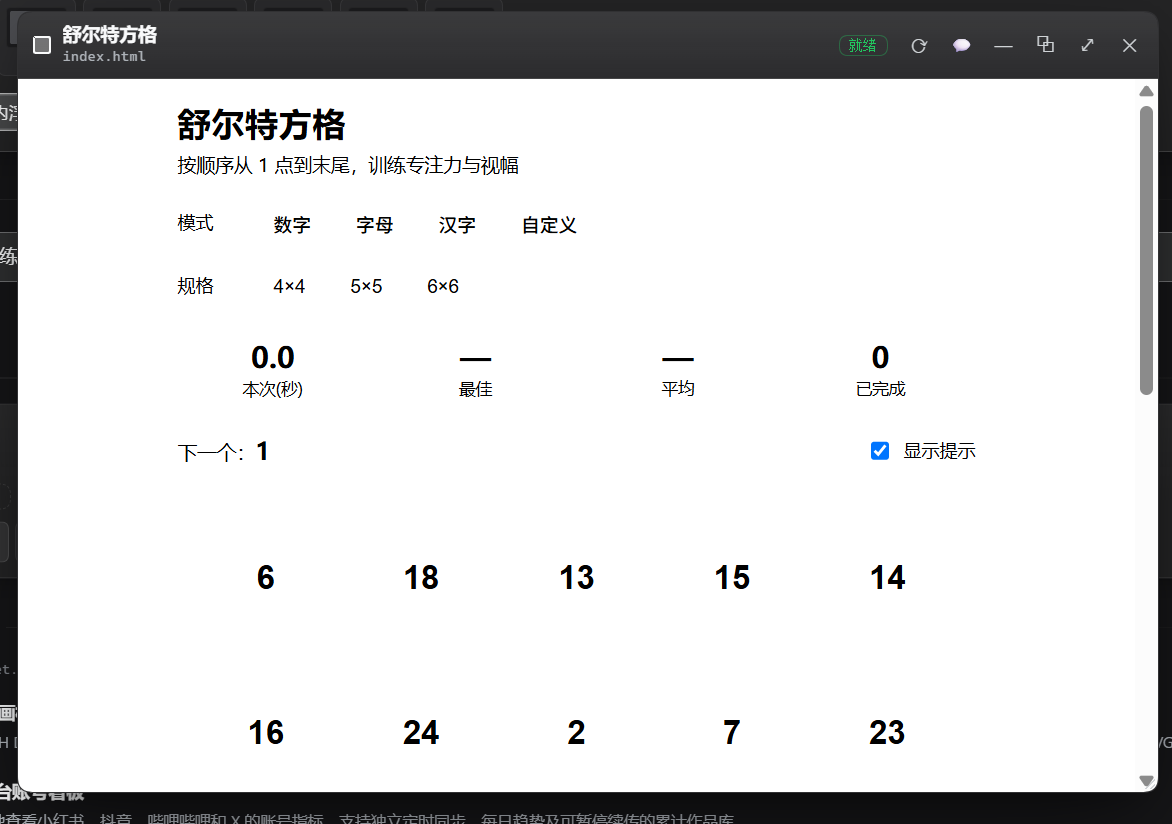
Task: Click the 舒尔特方格 page heading
Action: point(261,124)
